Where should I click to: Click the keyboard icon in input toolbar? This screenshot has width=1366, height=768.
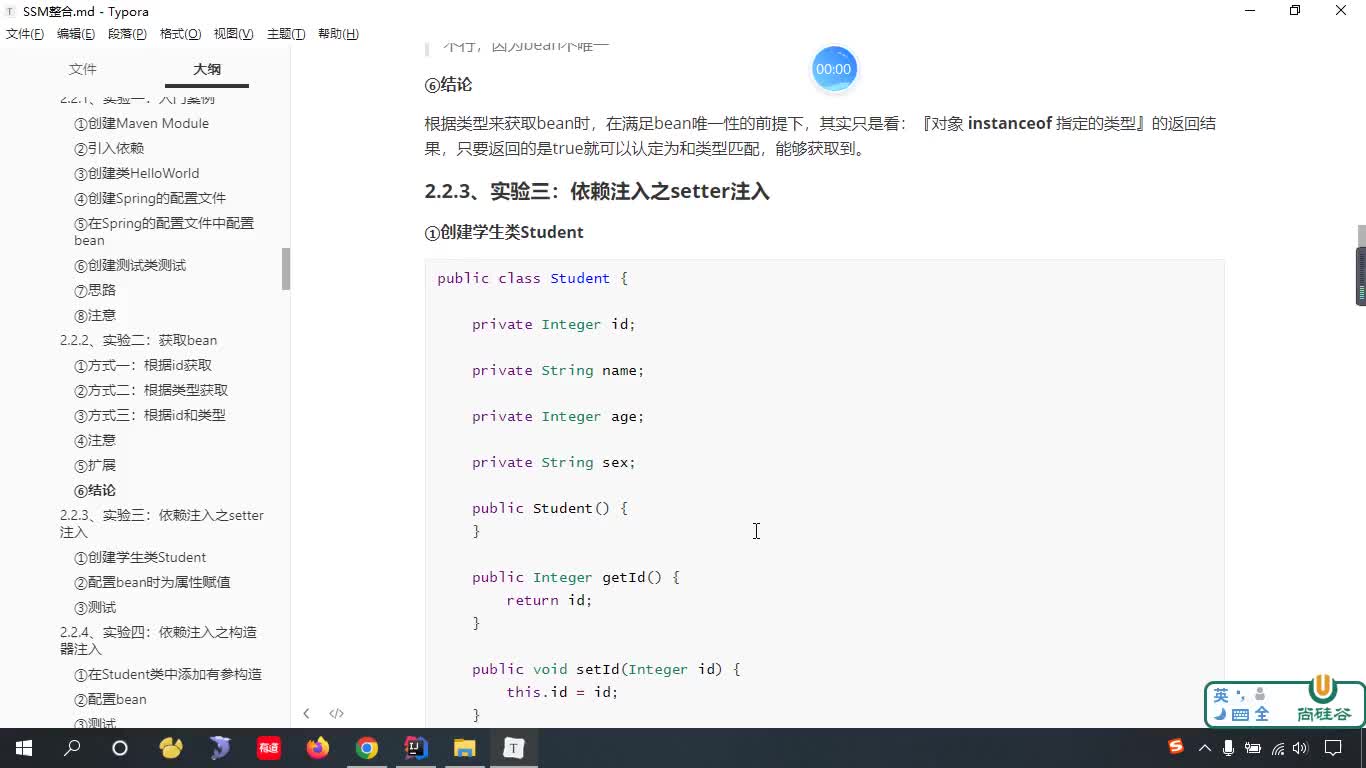point(1240,714)
